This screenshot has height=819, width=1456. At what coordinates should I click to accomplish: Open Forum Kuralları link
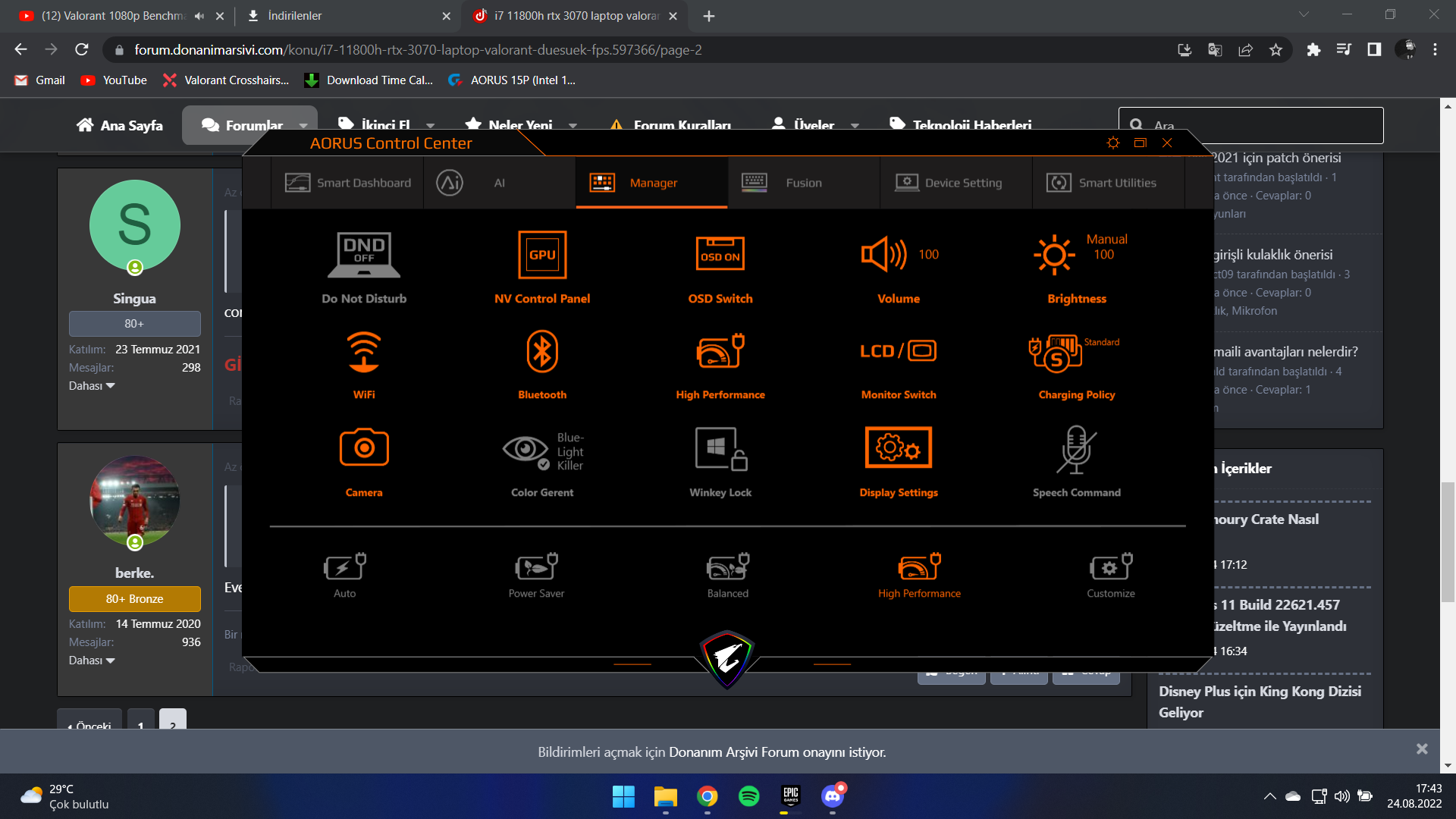[x=671, y=125]
